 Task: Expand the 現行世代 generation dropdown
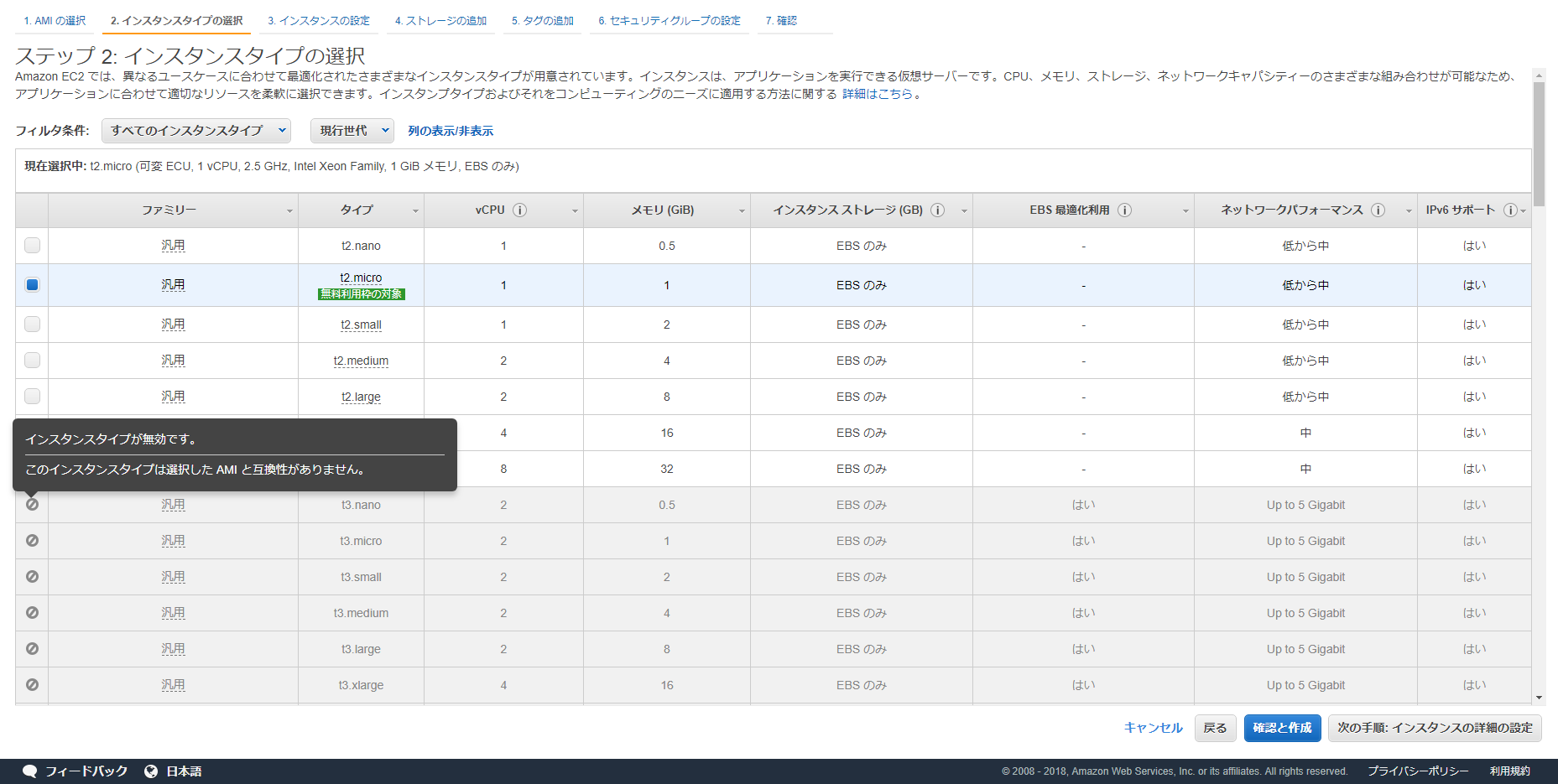tap(352, 131)
